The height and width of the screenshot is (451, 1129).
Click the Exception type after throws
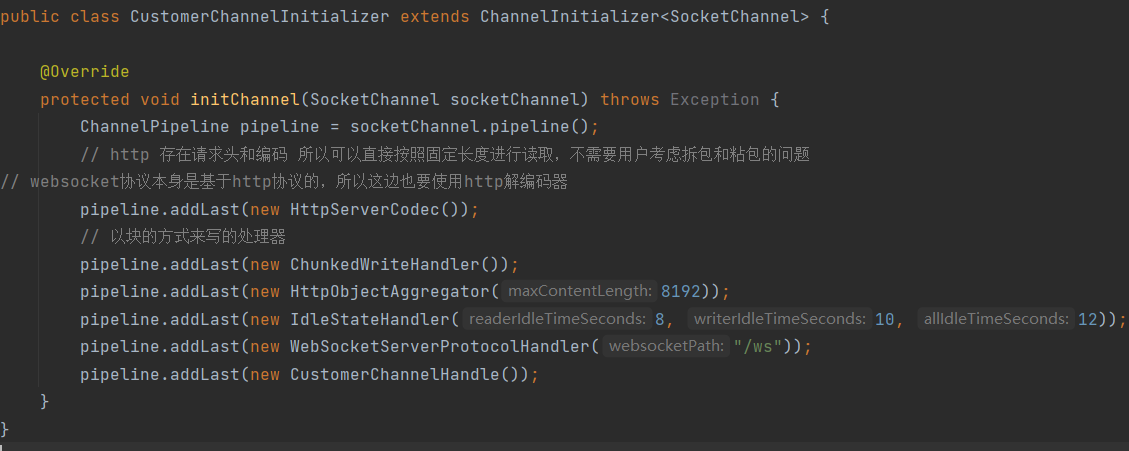[714, 99]
